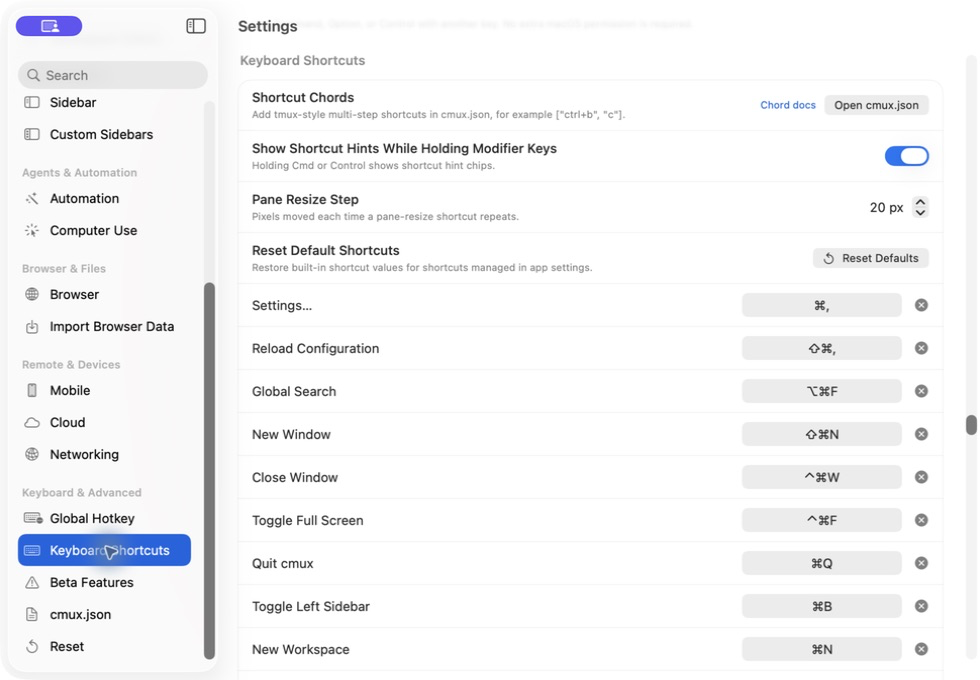Clear the Settings... shortcut

click(921, 305)
